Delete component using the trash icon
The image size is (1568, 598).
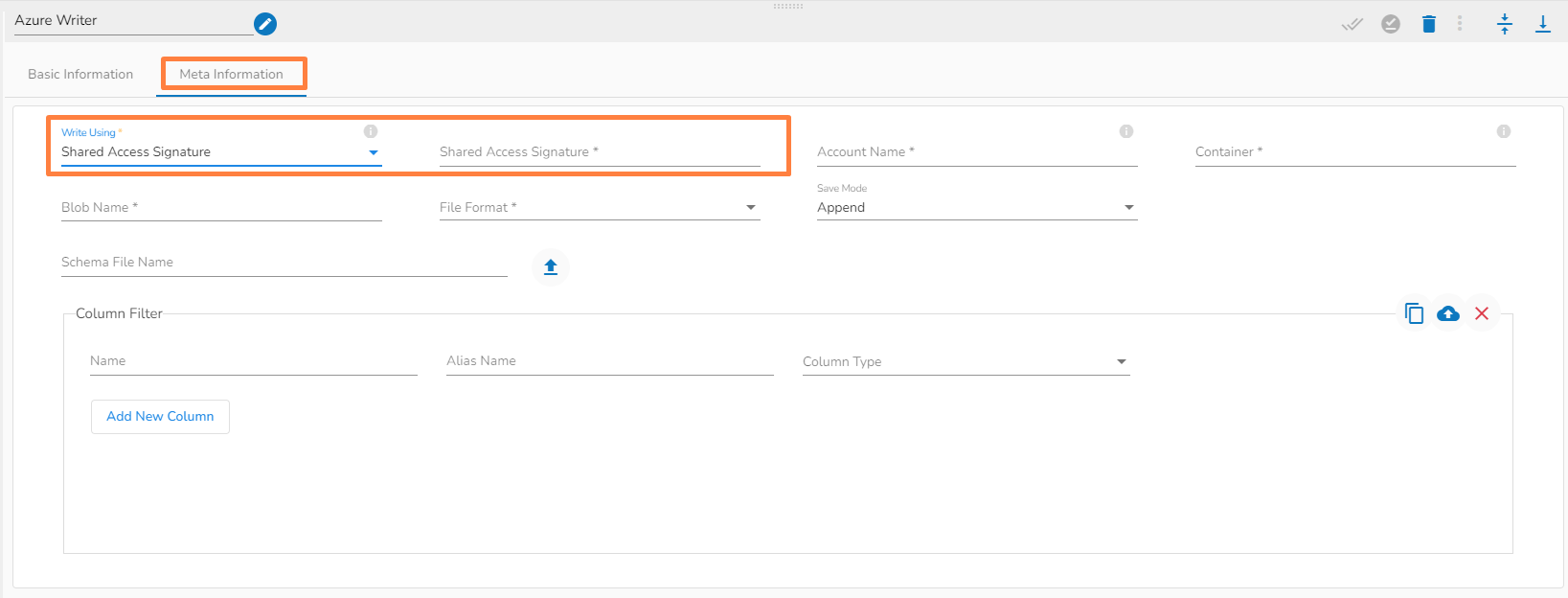coord(1429,24)
